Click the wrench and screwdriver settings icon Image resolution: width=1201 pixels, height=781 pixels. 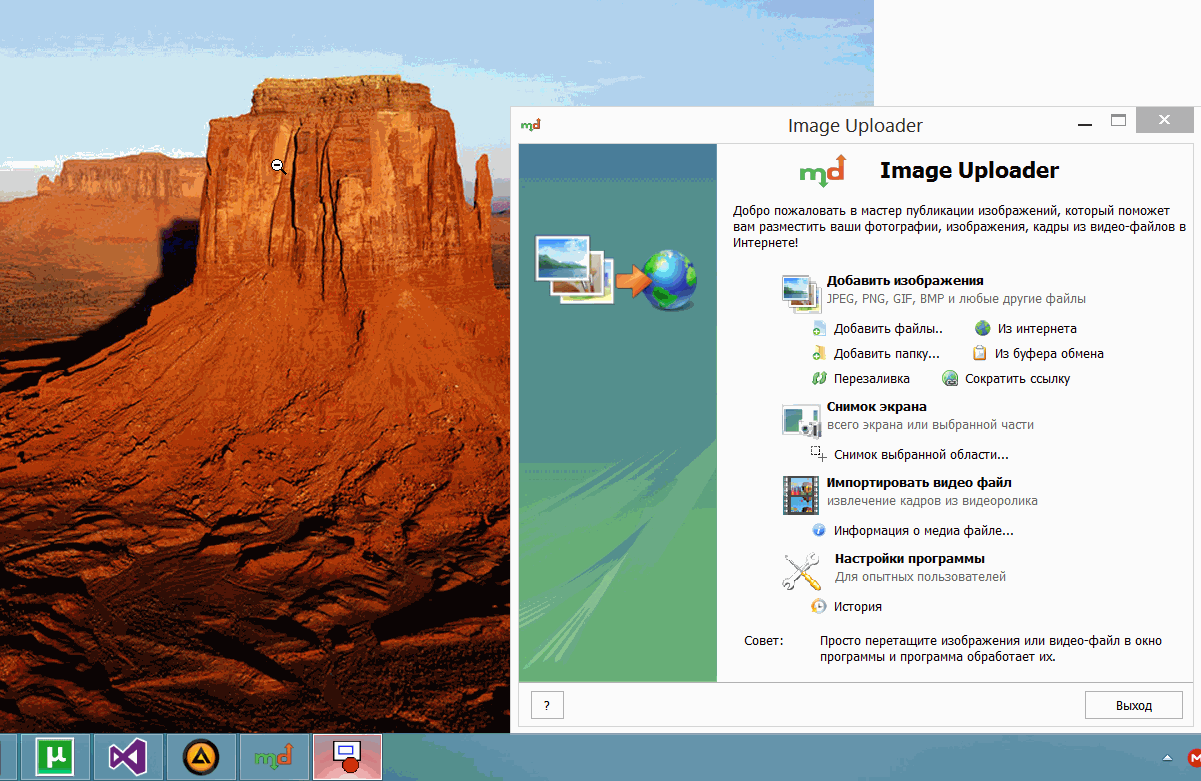click(801, 571)
